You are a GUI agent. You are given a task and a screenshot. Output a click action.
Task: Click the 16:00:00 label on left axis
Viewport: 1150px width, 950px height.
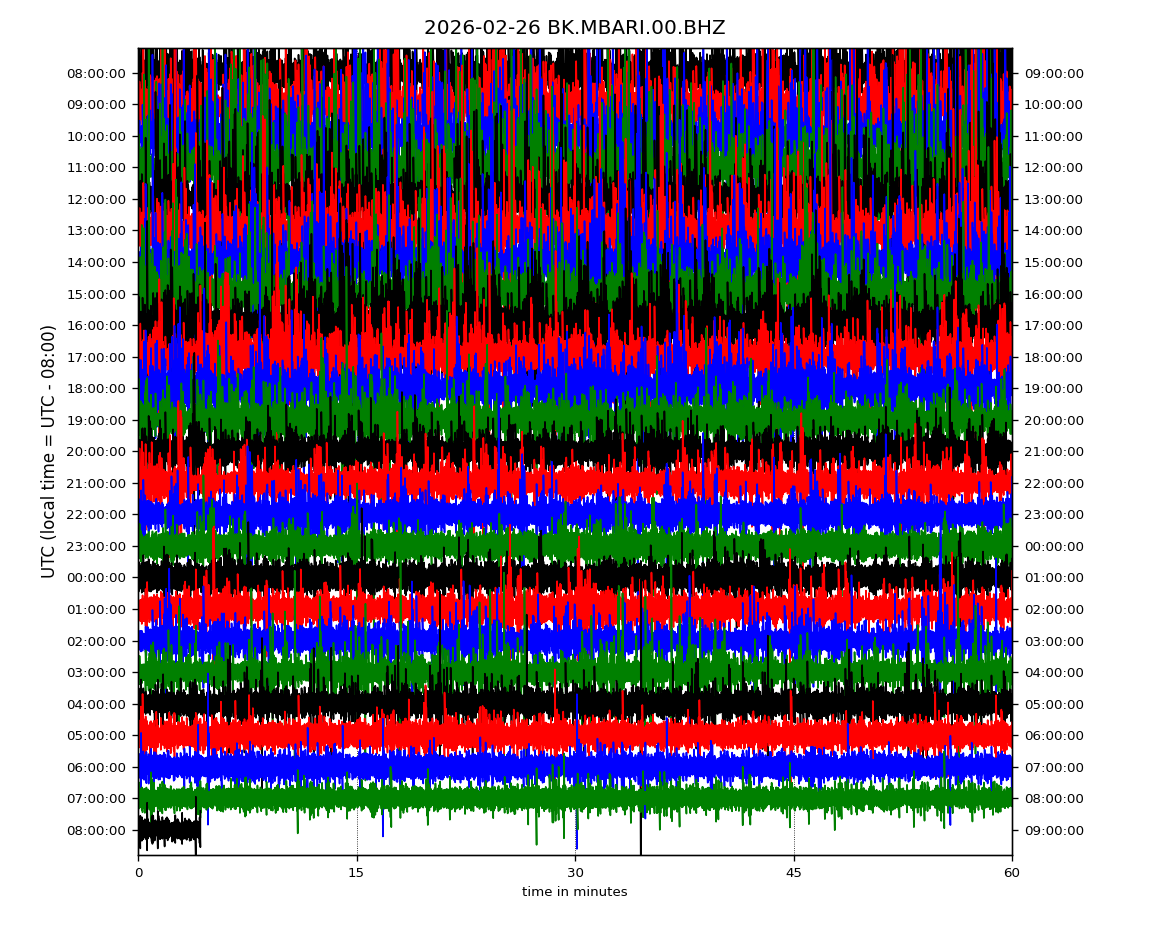[x=98, y=325]
